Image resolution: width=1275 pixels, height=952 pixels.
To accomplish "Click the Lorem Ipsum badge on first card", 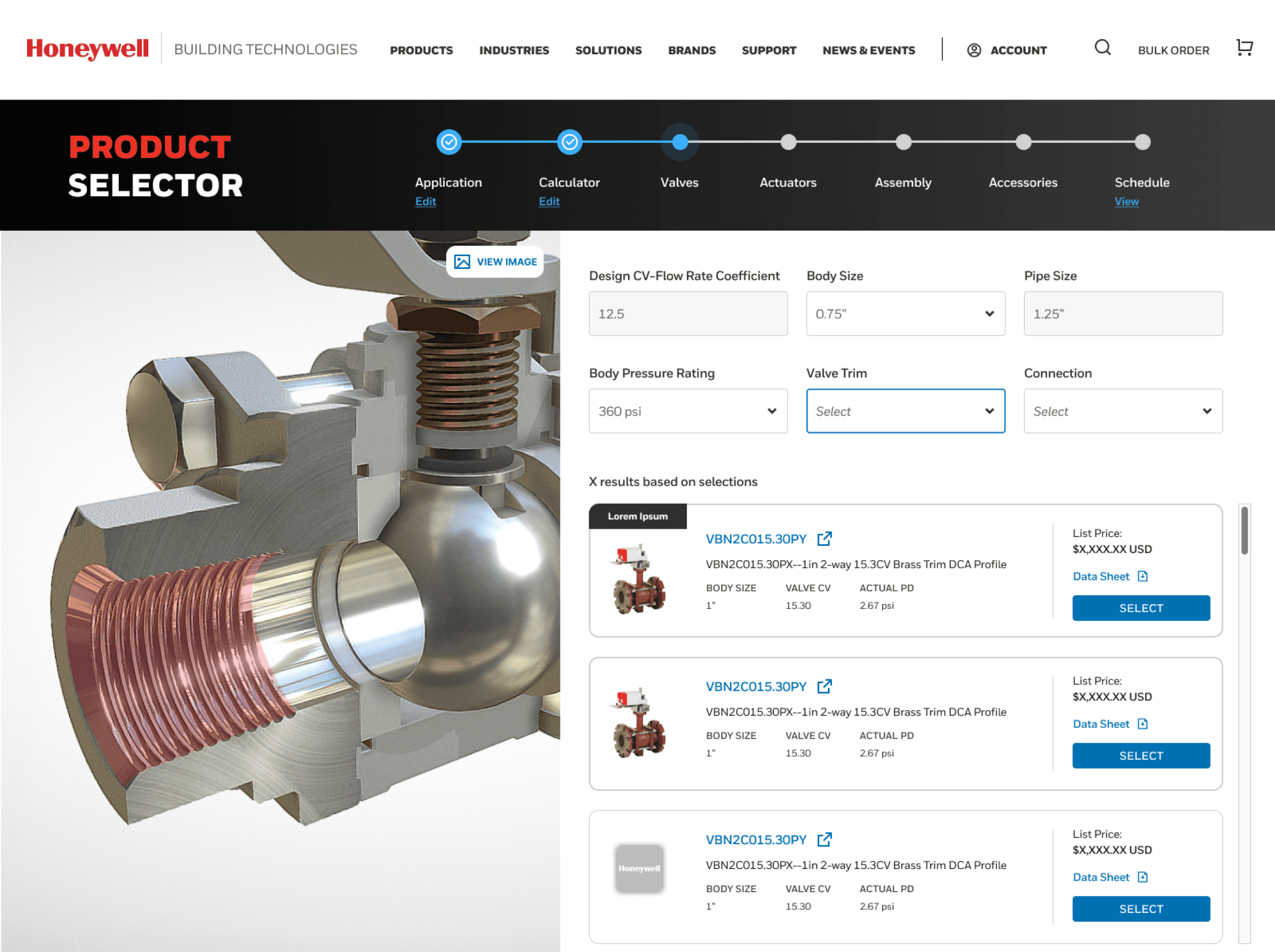I will (x=638, y=516).
